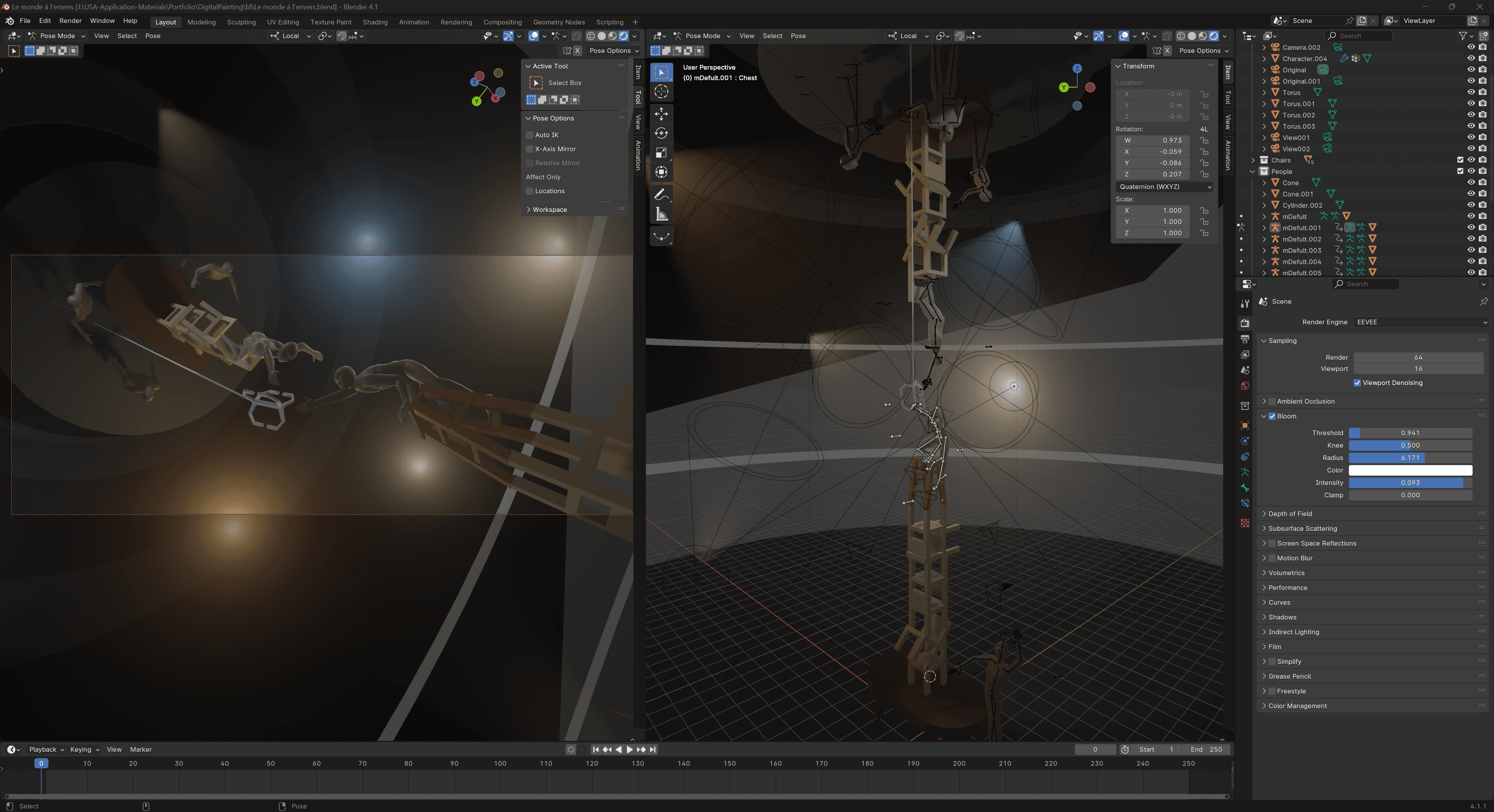Select the Rotate tool in viewport toolbar
Viewport: 1494px width, 812px height.
pos(661,133)
